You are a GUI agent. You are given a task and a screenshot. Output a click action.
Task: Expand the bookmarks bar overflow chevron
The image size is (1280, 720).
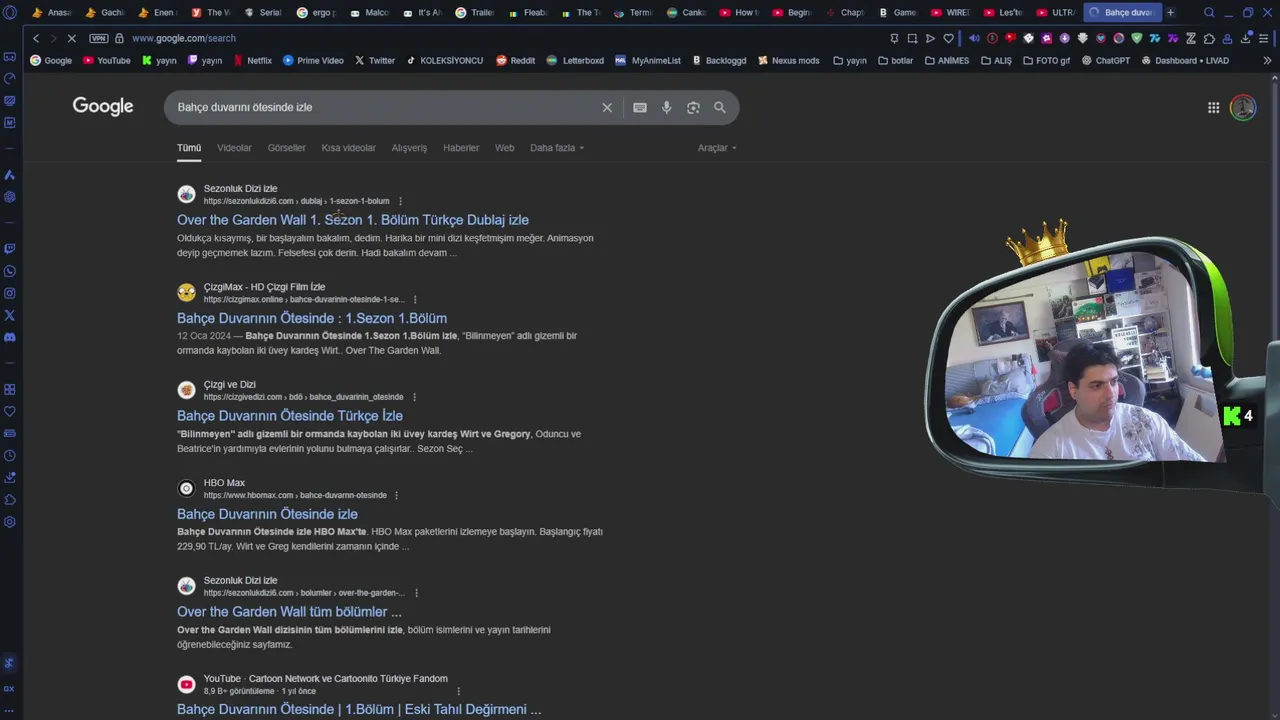click(1267, 60)
